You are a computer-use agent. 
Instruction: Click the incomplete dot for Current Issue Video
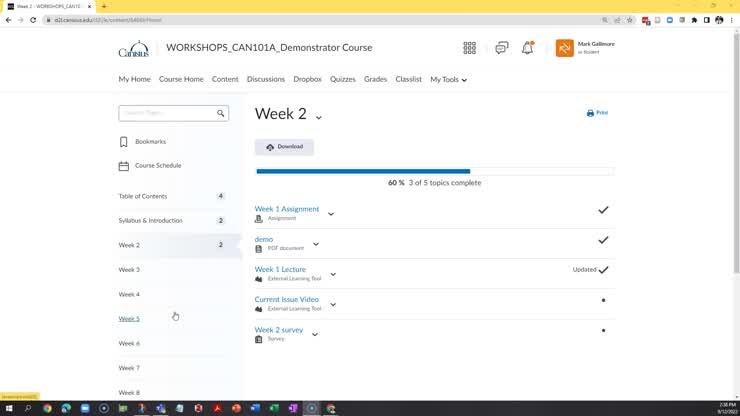603,300
